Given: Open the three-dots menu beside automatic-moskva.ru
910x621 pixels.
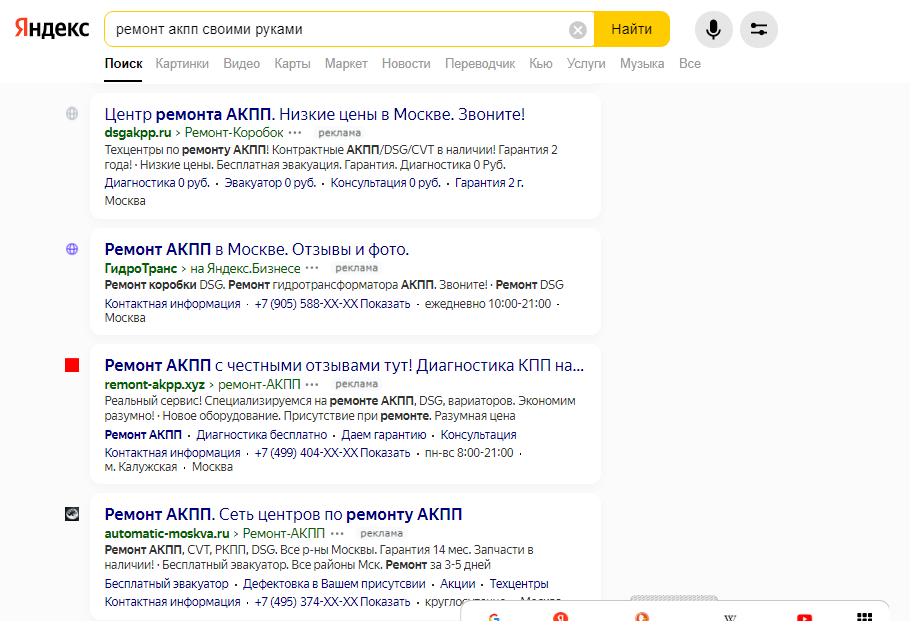Looking at the screenshot, I should click(337, 533).
